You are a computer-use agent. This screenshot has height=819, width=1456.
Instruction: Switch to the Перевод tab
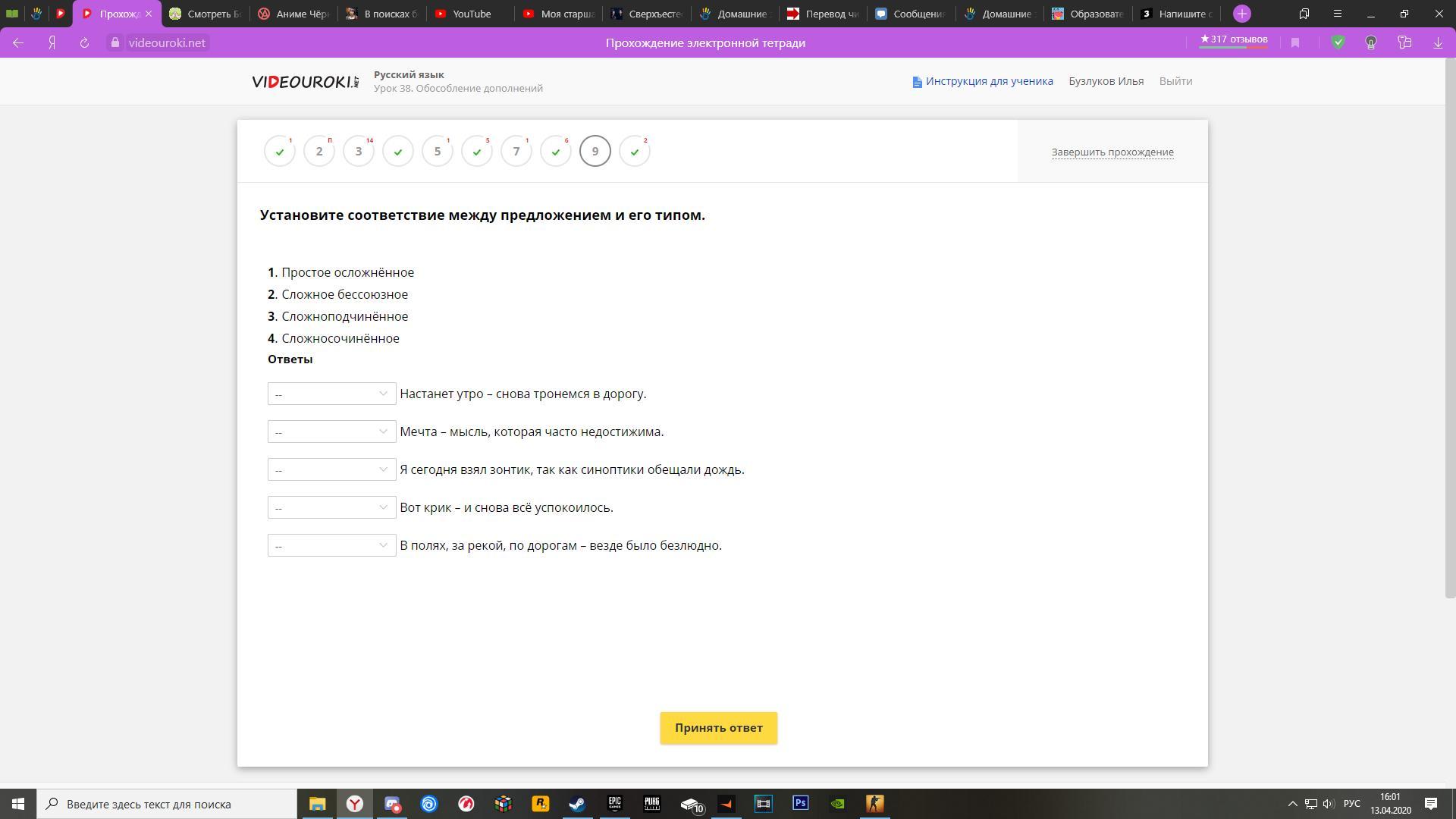pos(824,14)
